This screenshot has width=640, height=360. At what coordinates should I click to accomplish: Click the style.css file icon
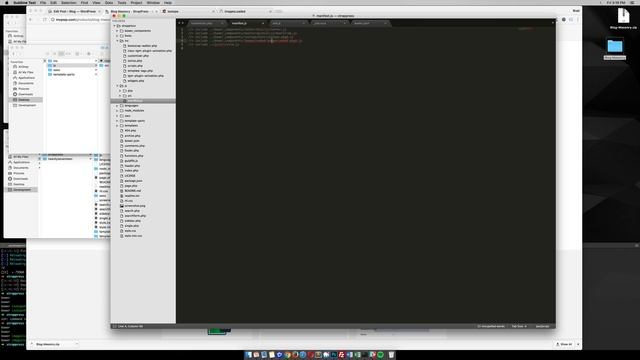tap(122, 231)
